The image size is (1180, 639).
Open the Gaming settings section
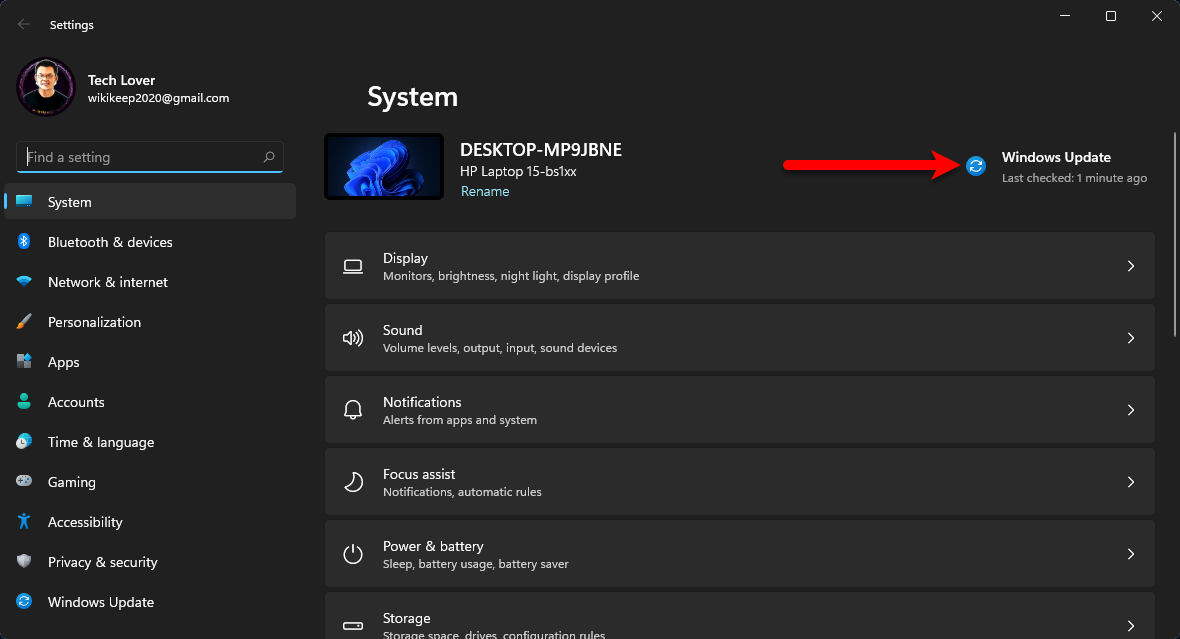coord(150,482)
